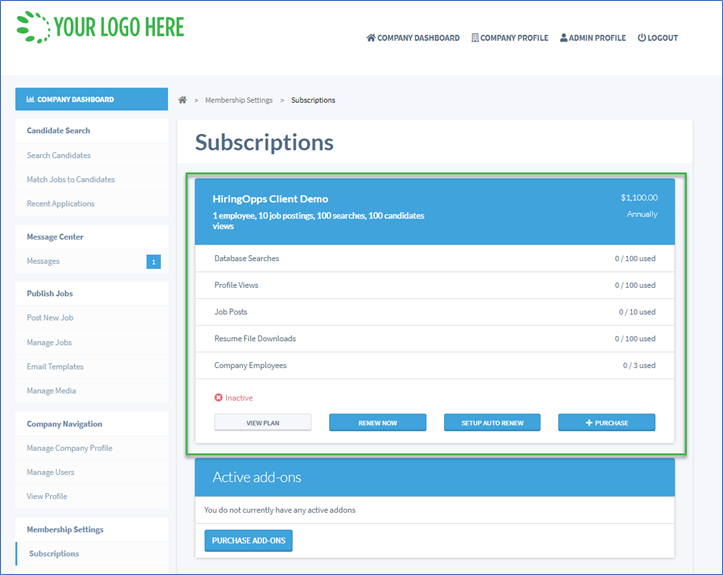
Task: Go to Recent Applications
Action: (x=61, y=204)
